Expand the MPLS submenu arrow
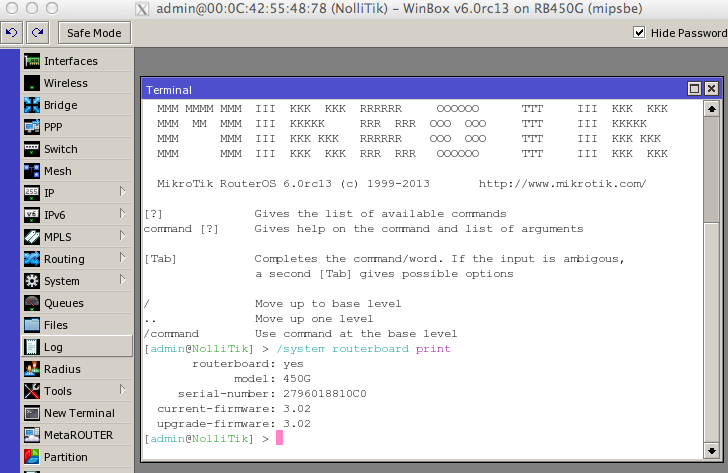This screenshot has height=473, width=728. (122, 236)
